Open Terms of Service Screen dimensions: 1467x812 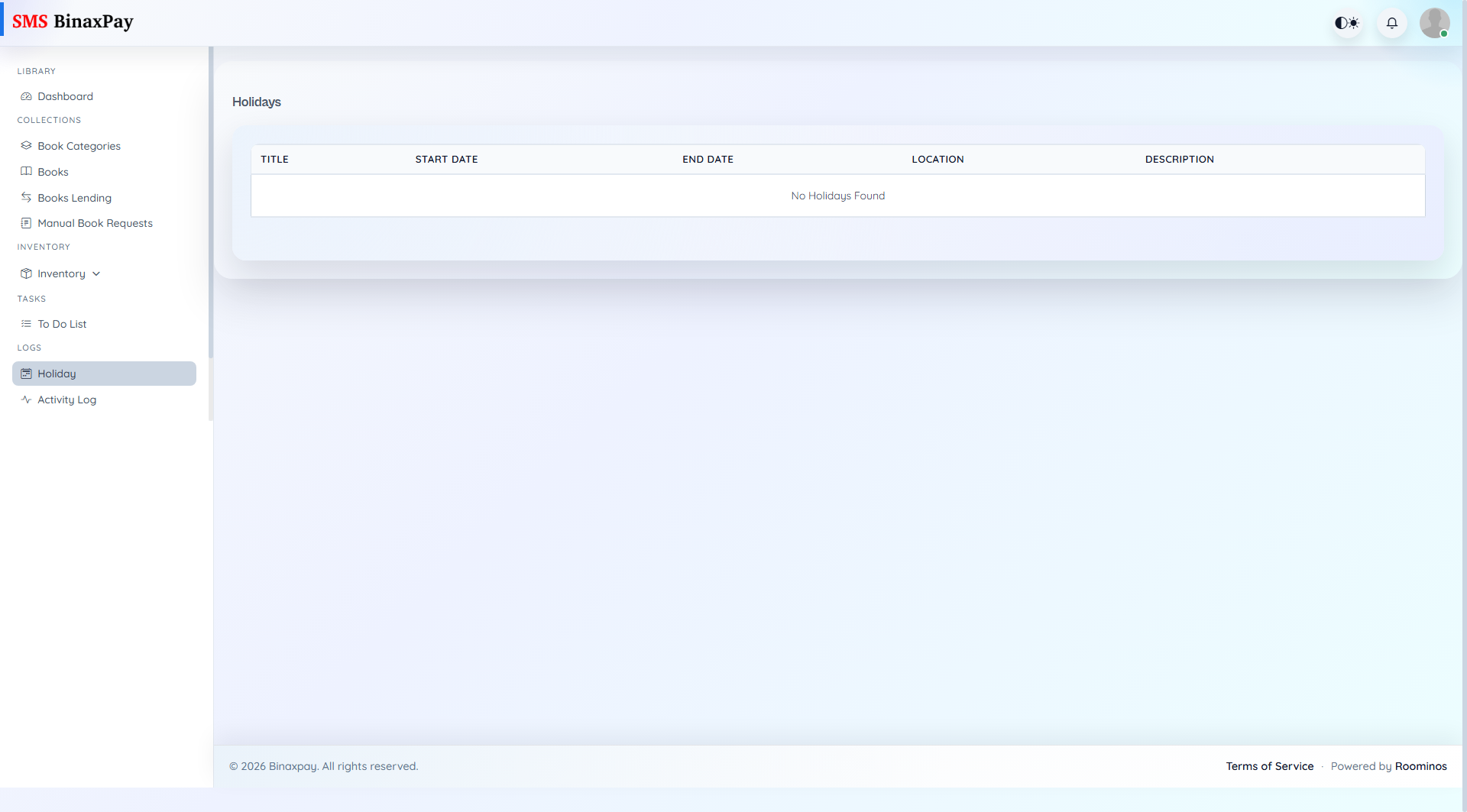click(1269, 765)
